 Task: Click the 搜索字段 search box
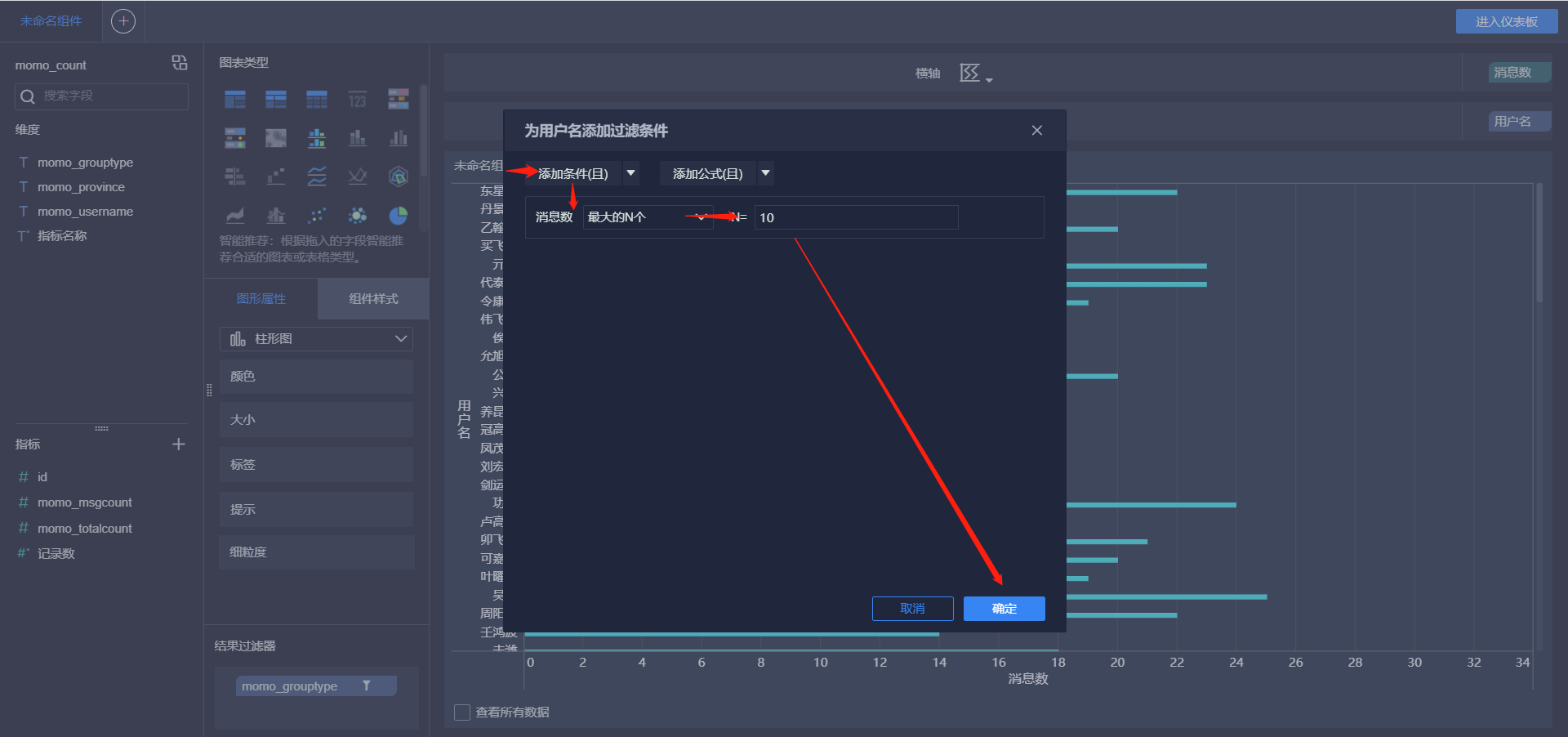(101, 96)
